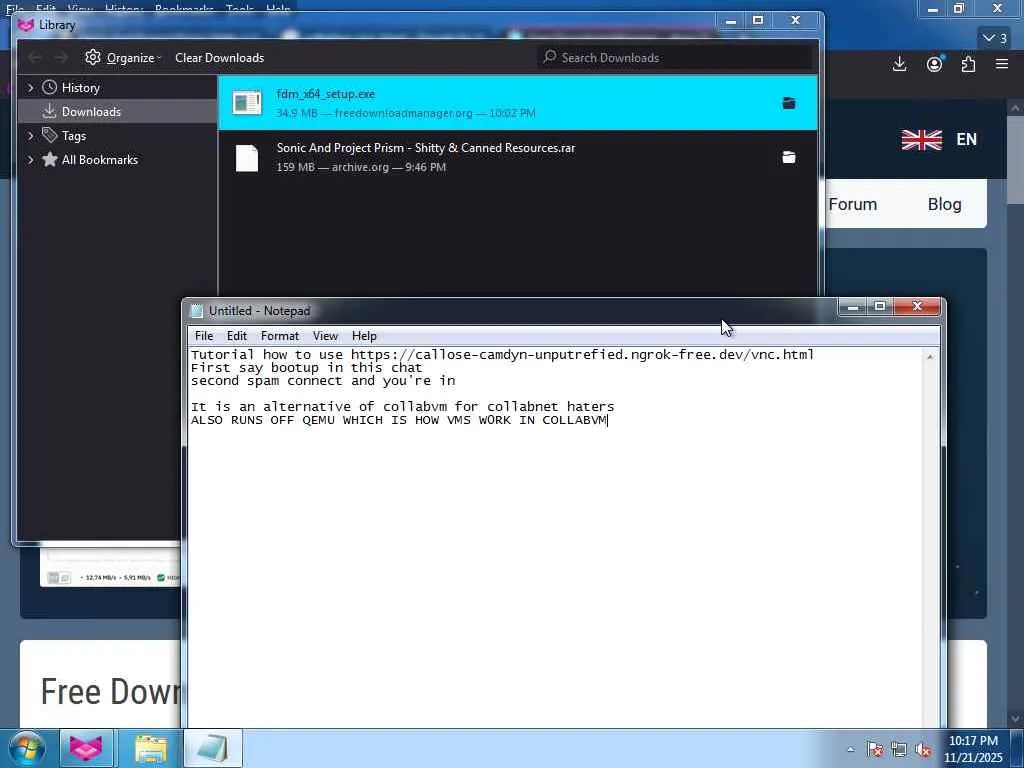Open Notepad File menu

point(204,336)
